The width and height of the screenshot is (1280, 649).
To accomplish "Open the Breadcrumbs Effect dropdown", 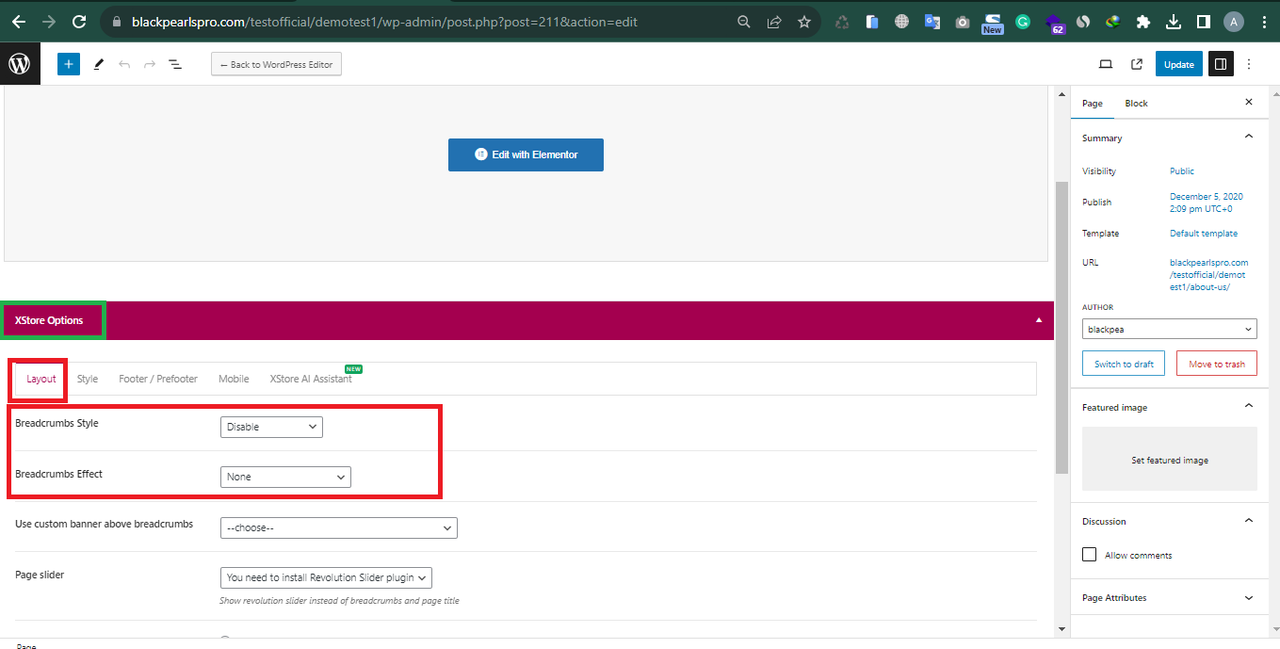I will [x=285, y=477].
